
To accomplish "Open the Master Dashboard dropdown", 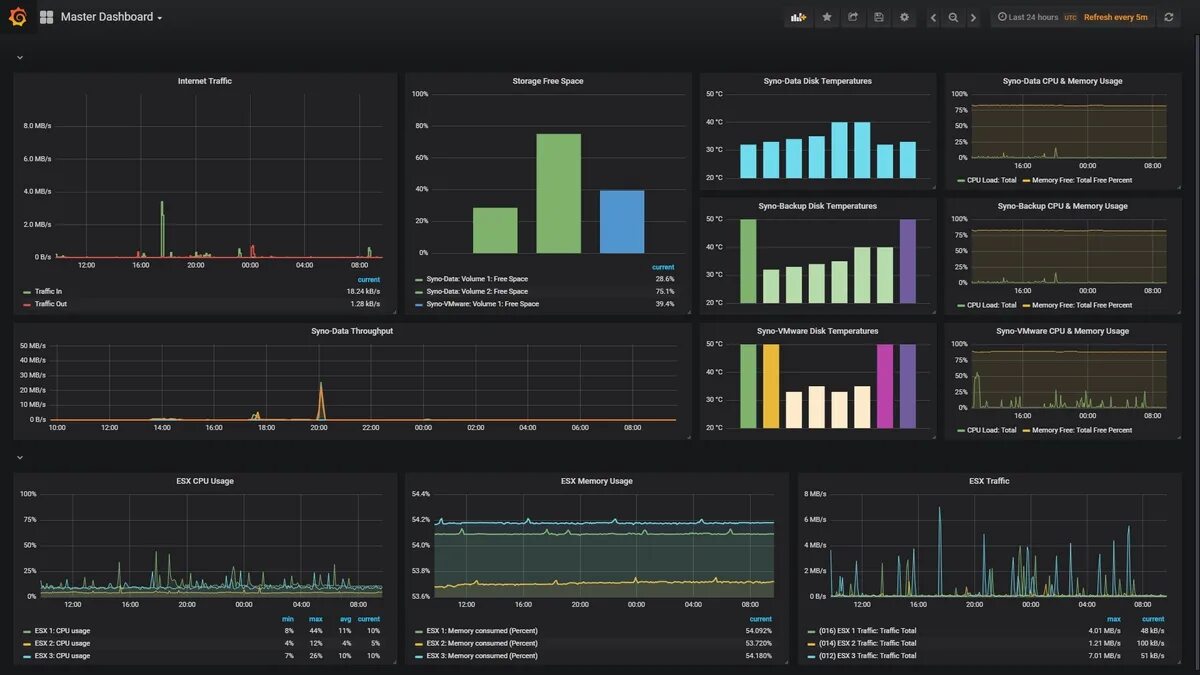I will [x=111, y=17].
